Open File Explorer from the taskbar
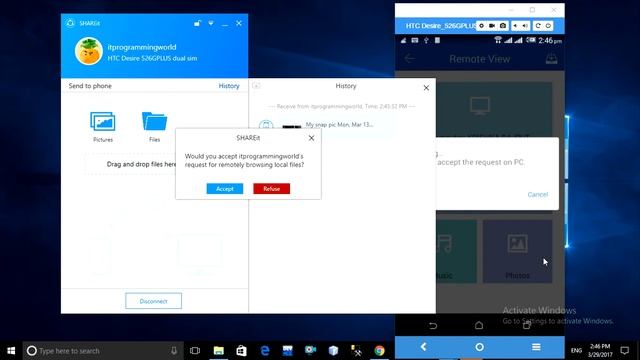The image size is (640, 360). 219,351
